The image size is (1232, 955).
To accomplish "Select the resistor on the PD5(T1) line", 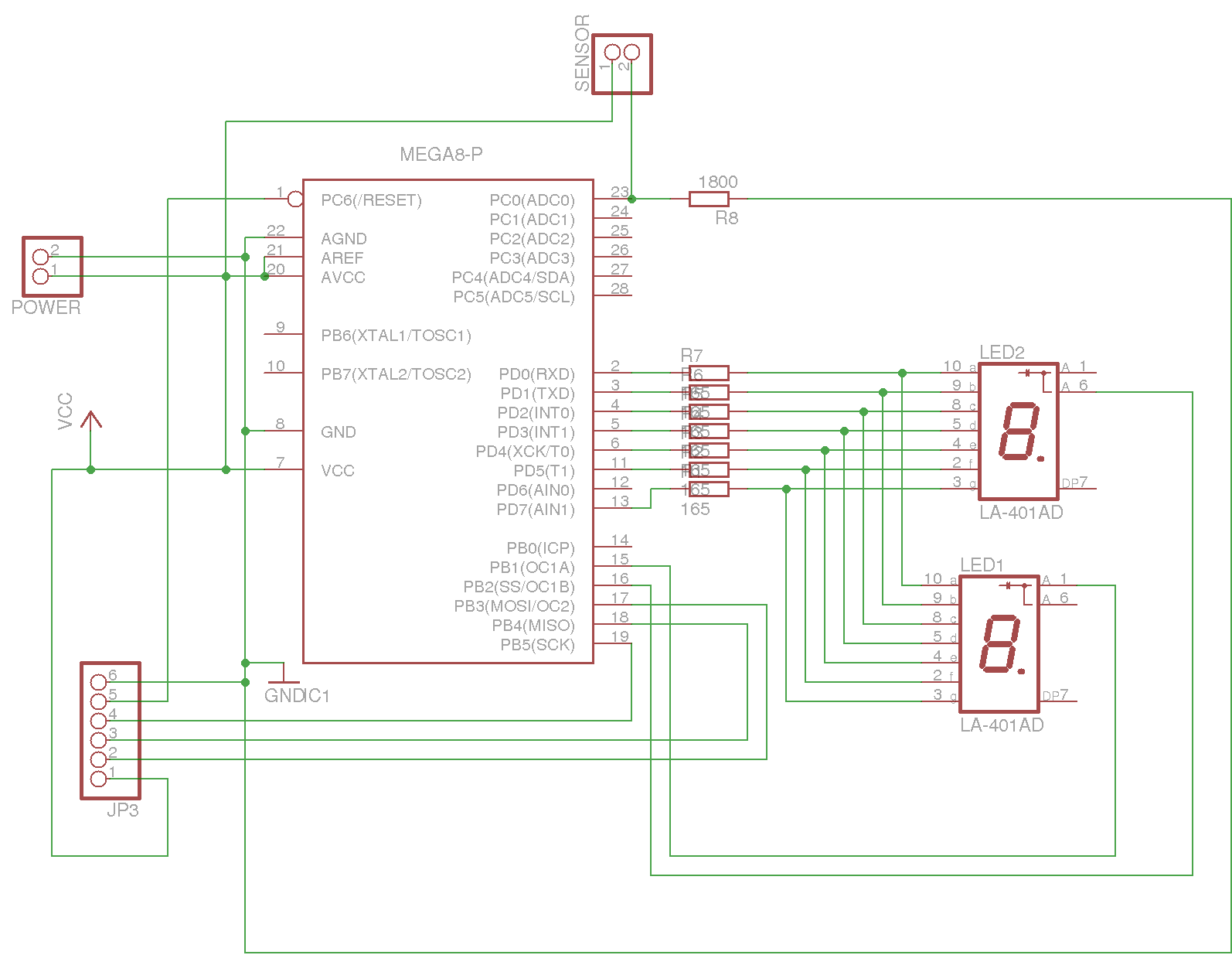I will 709,470.
